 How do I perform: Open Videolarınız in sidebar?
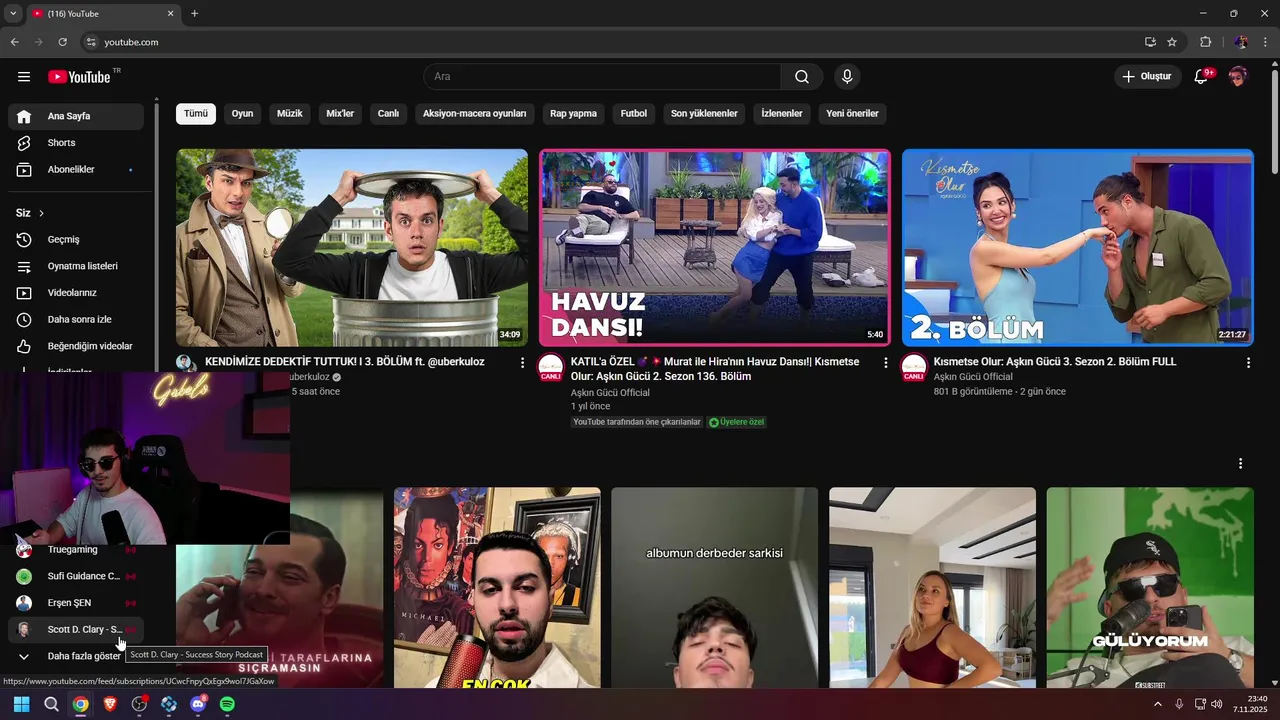click(x=76, y=293)
